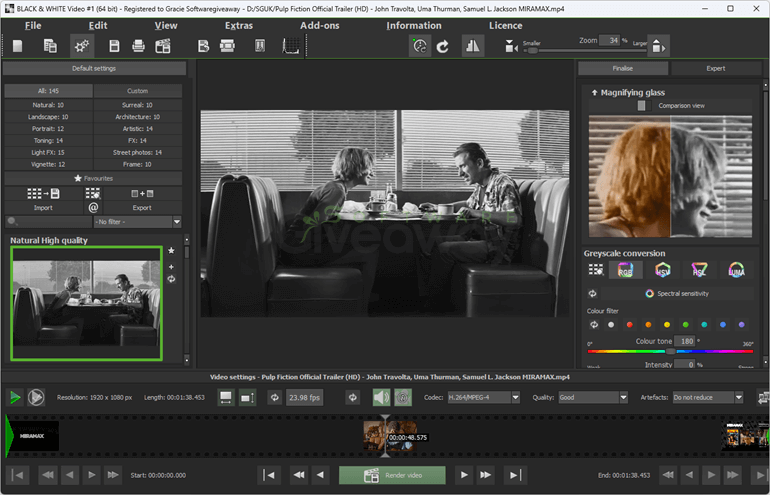
Task: Select the Custom presets category
Action: 138,91
